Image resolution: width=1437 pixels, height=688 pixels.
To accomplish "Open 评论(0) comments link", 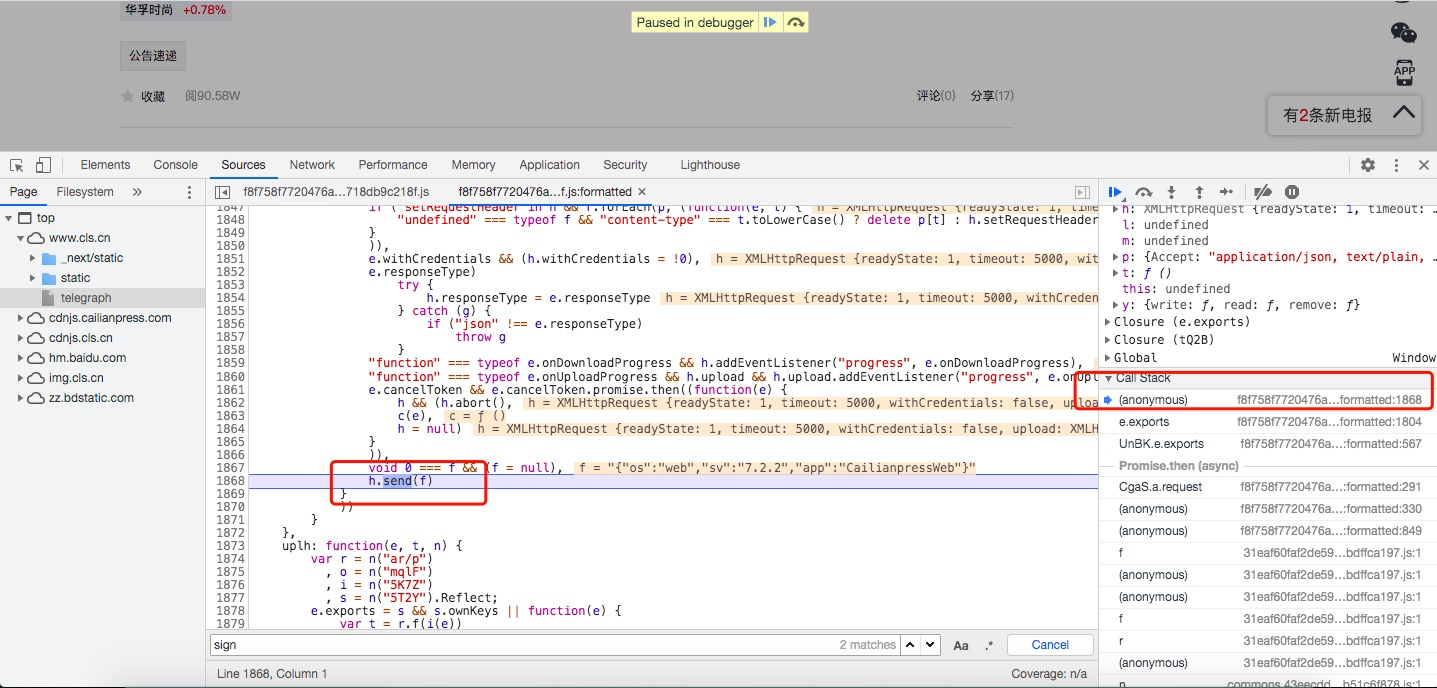I will click(936, 96).
